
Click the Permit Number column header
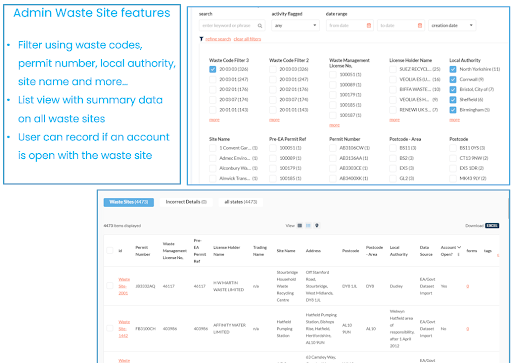pos(143,251)
